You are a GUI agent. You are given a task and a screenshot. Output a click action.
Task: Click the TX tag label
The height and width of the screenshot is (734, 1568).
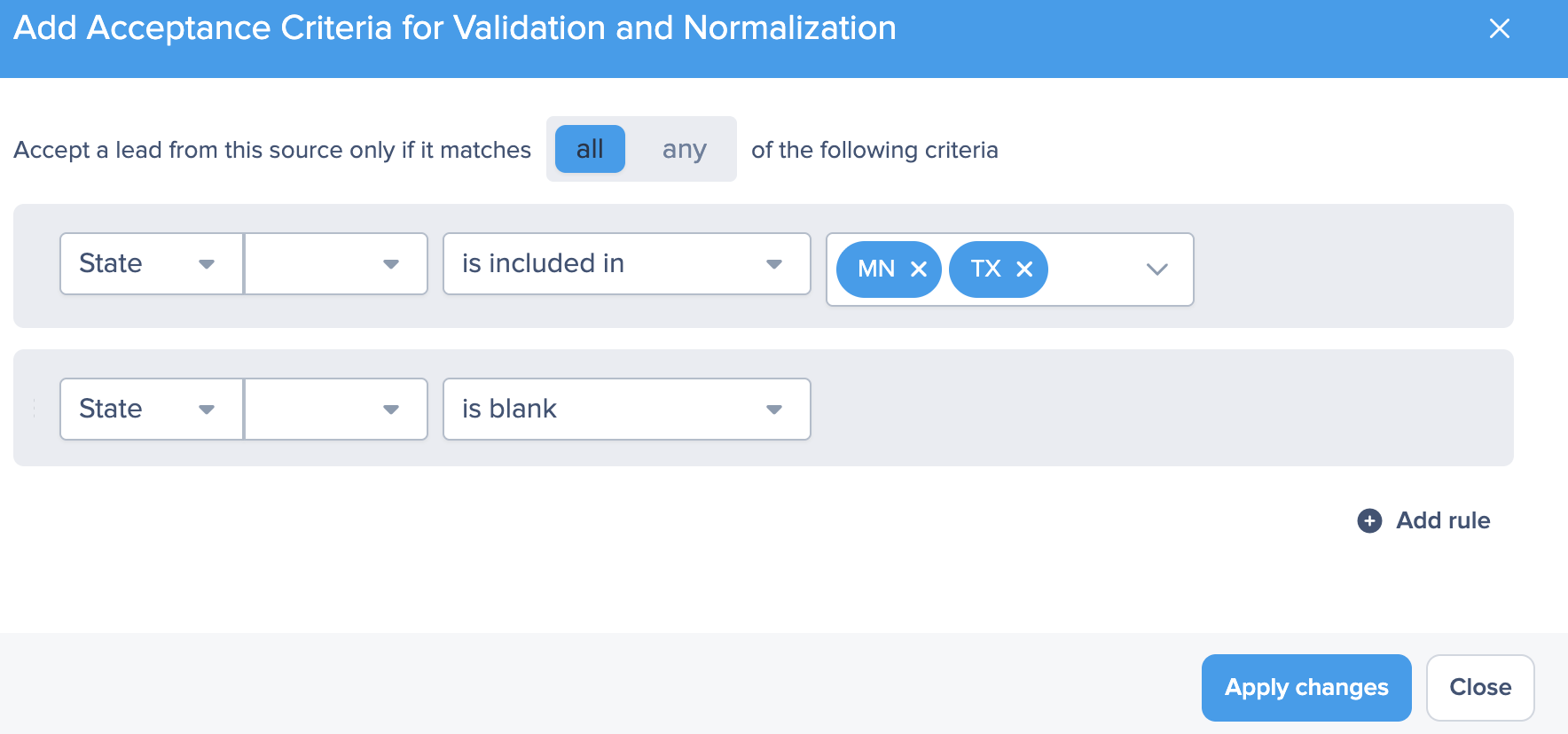(985, 269)
